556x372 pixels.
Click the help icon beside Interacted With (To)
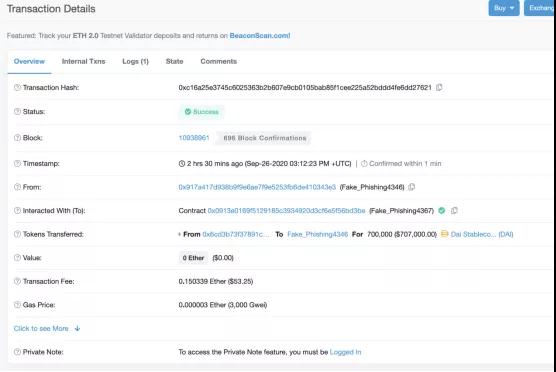[x=17, y=211]
